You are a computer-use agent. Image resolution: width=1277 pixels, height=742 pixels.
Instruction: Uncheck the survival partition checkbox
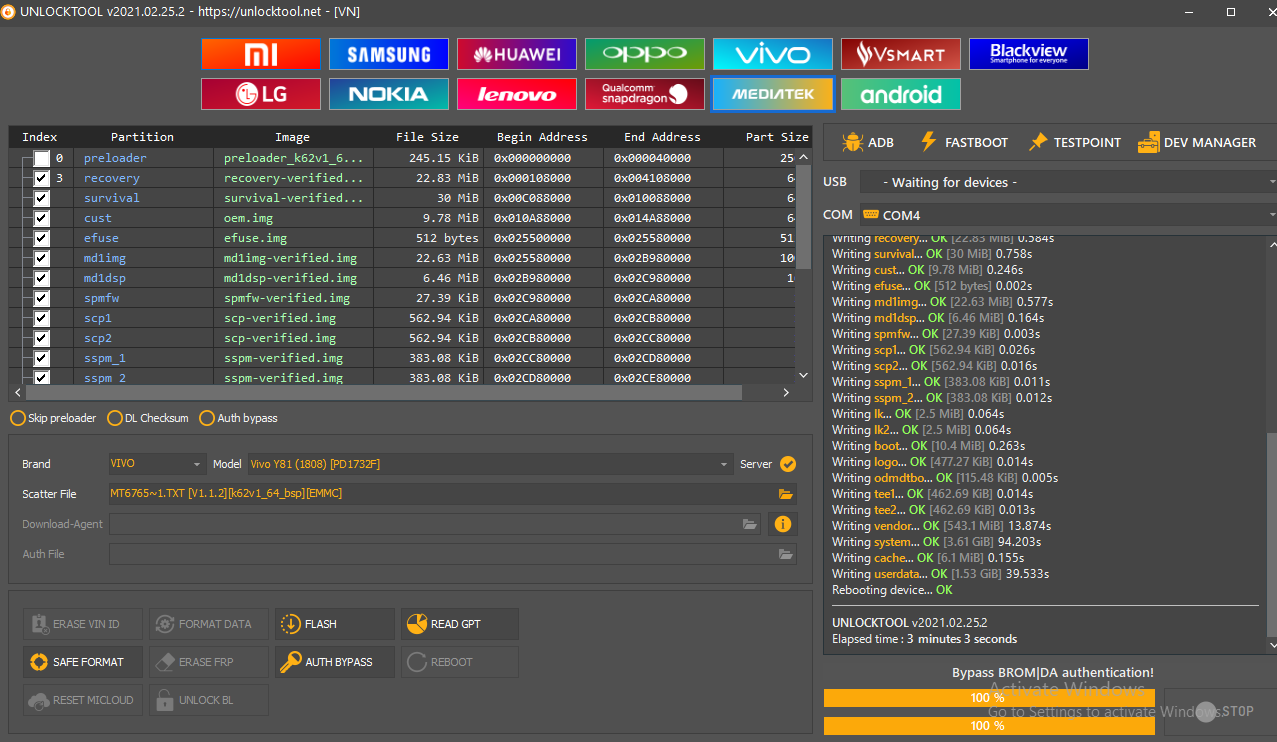click(41, 198)
